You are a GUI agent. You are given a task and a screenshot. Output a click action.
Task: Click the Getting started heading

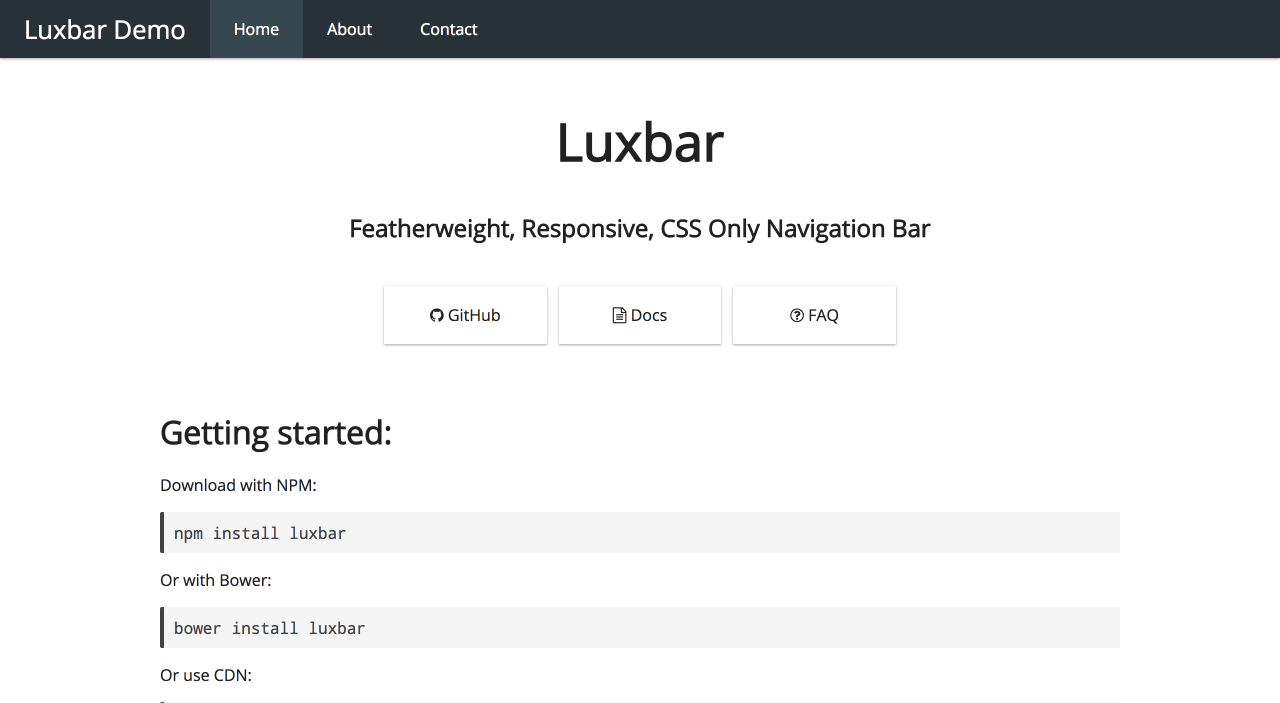pyautogui.click(x=276, y=432)
